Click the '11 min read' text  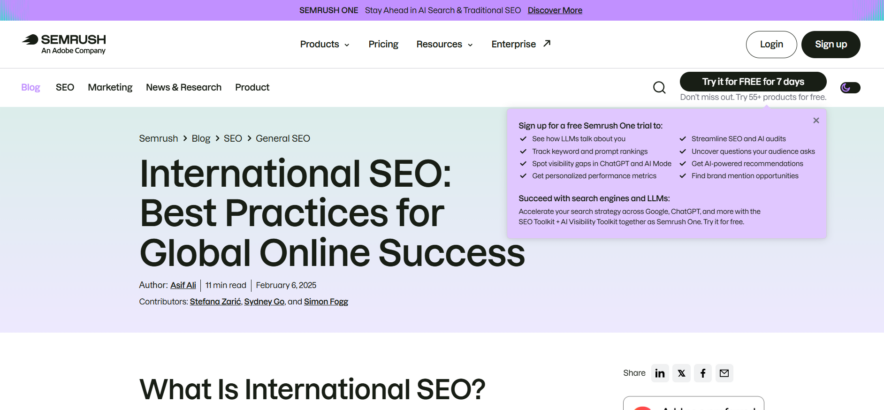[226, 285]
